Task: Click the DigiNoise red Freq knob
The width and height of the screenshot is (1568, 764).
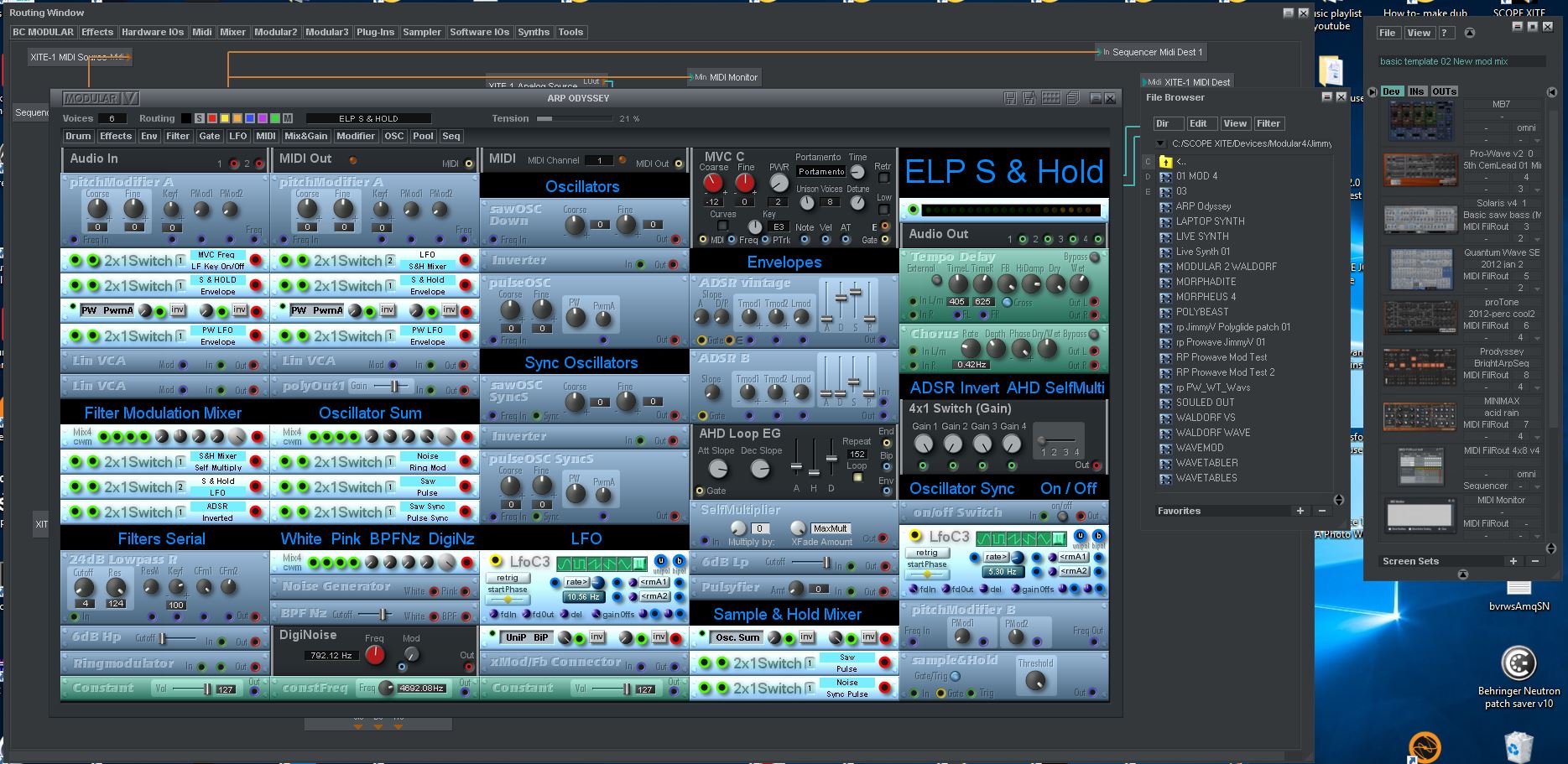Action: 374,654
